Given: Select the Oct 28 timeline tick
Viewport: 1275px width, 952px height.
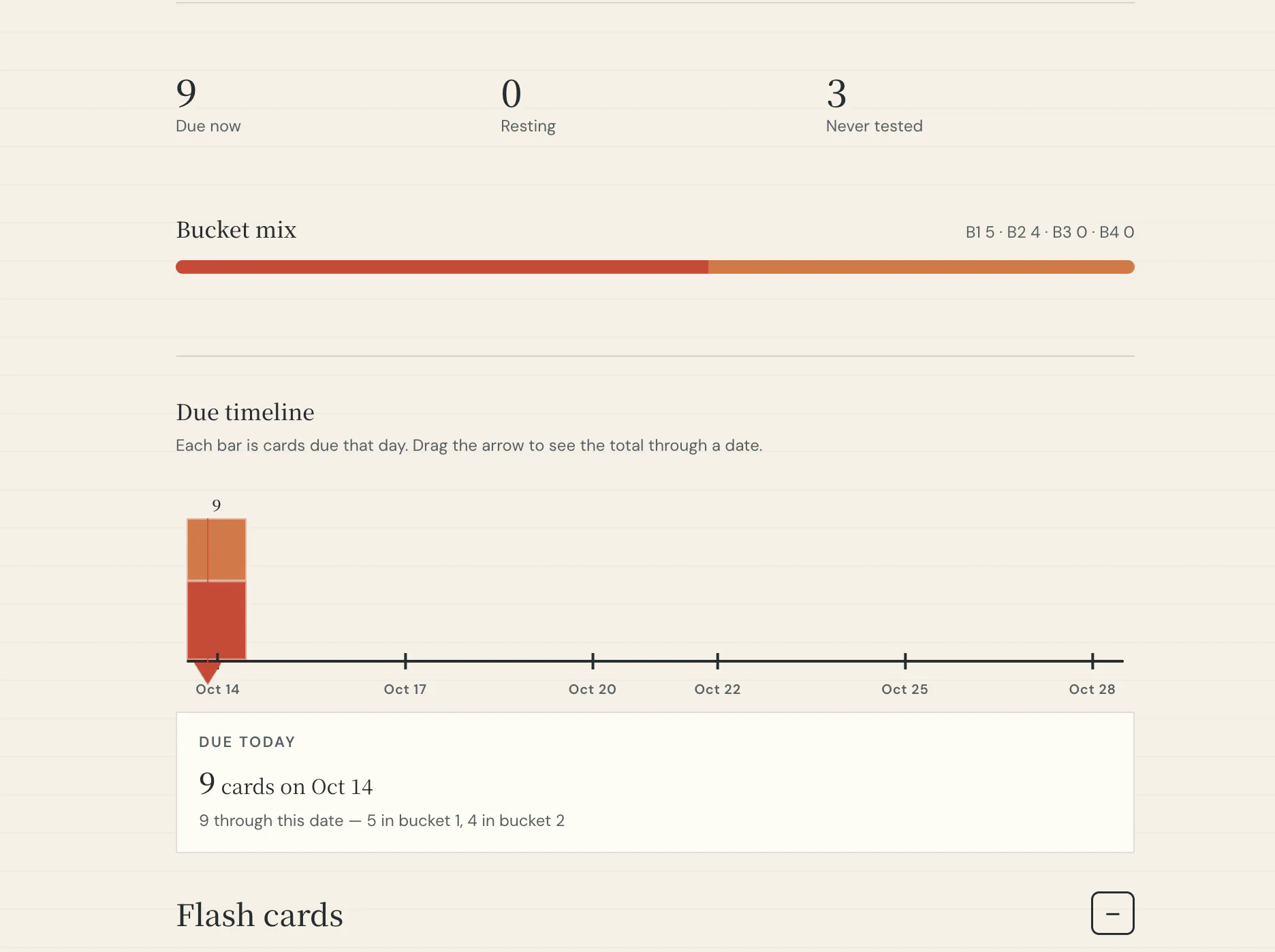Looking at the screenshot, I should 1092,661.
